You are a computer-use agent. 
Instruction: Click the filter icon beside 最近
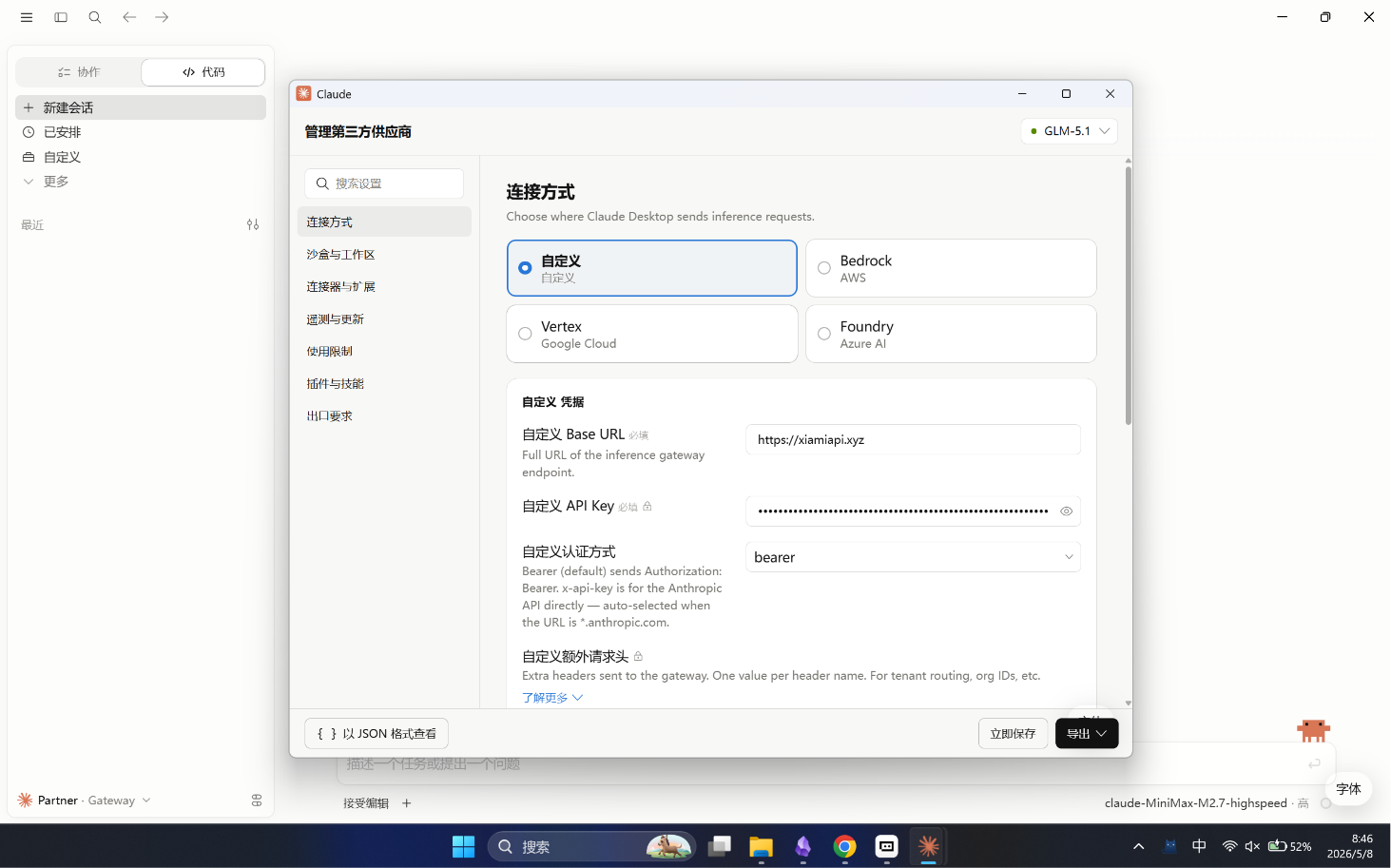pyautogui.click(x=253, y=224)
